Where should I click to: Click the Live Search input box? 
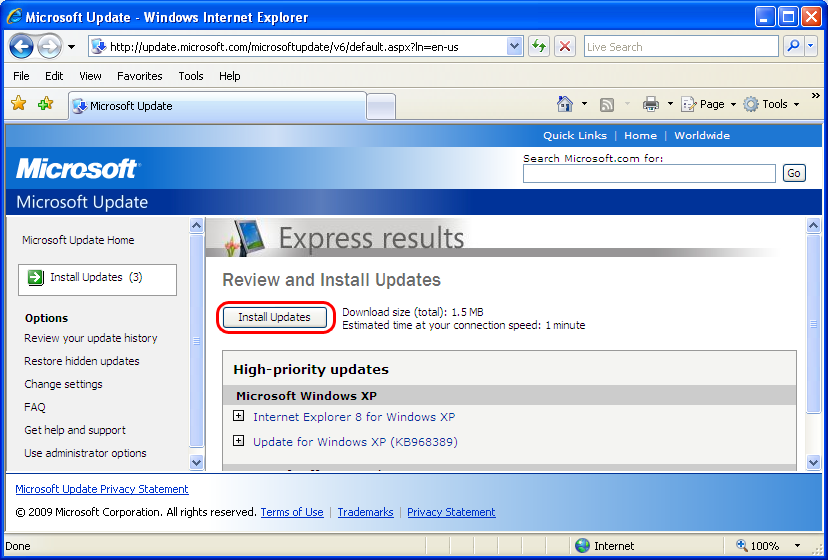pos(681,47)
